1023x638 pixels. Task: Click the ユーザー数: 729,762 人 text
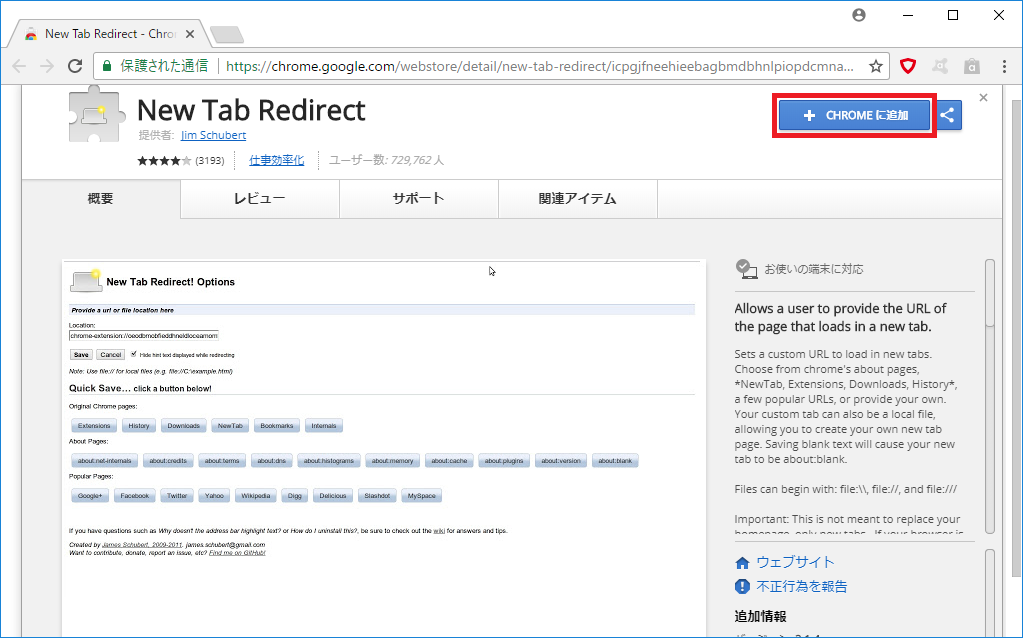(386, 160)
